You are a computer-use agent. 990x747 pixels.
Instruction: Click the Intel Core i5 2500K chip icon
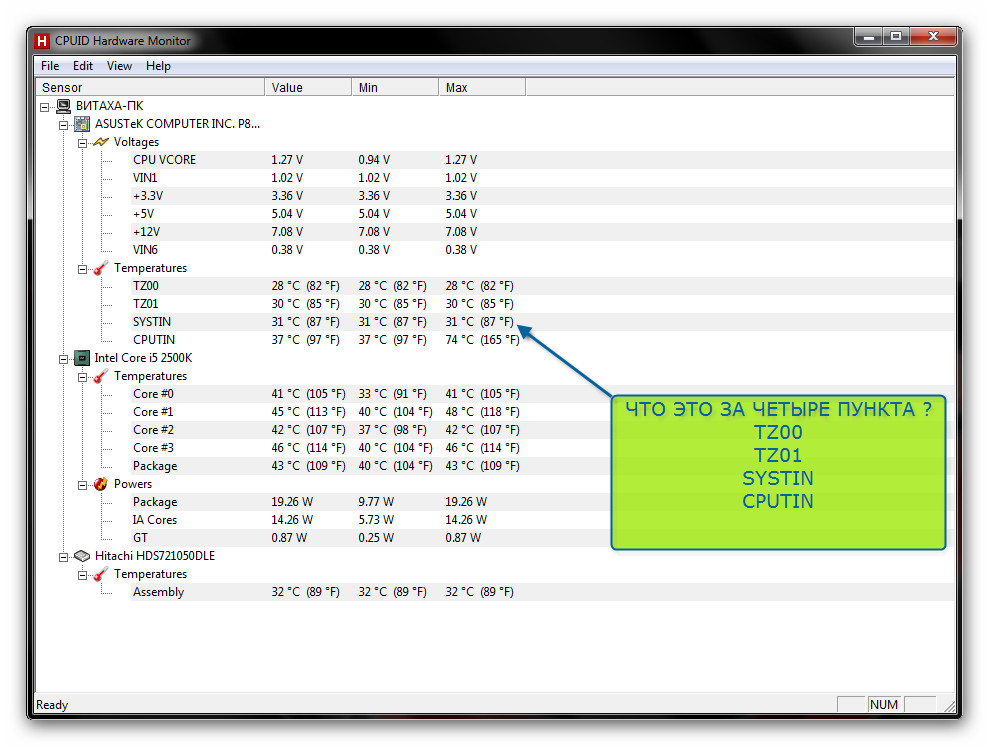pyautogui.click(x=82, y=358)
